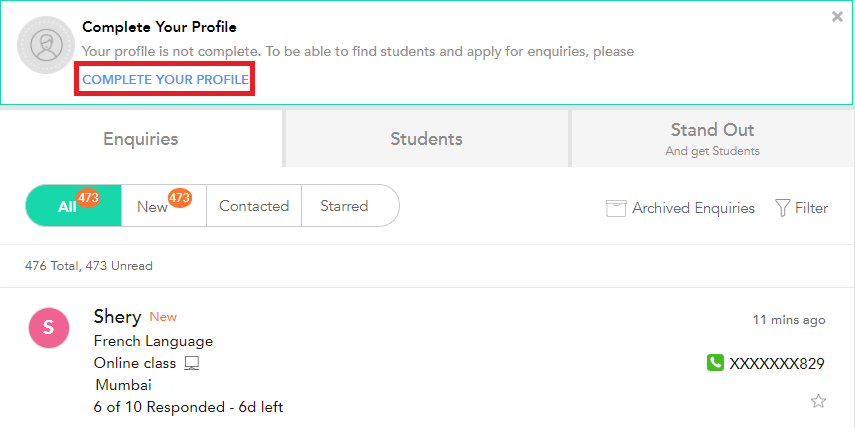The image size is (855, 428).
Task: Click the online class monitor icon
Action: pyautogui.click(x=192, y=363)
